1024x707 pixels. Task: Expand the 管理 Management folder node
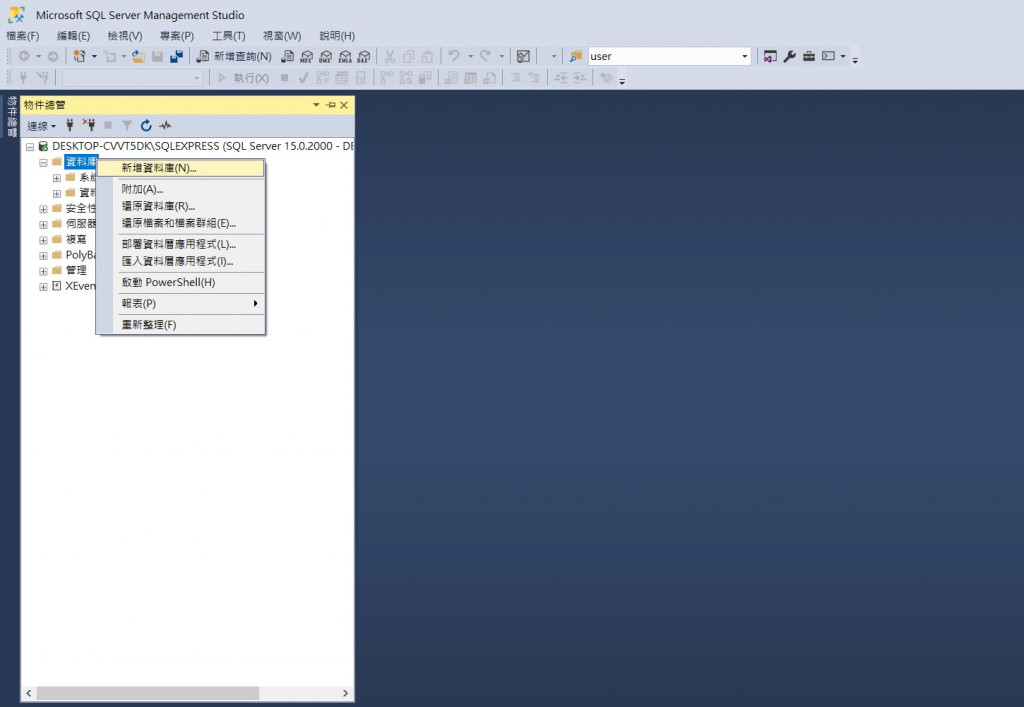click(43, 271)
